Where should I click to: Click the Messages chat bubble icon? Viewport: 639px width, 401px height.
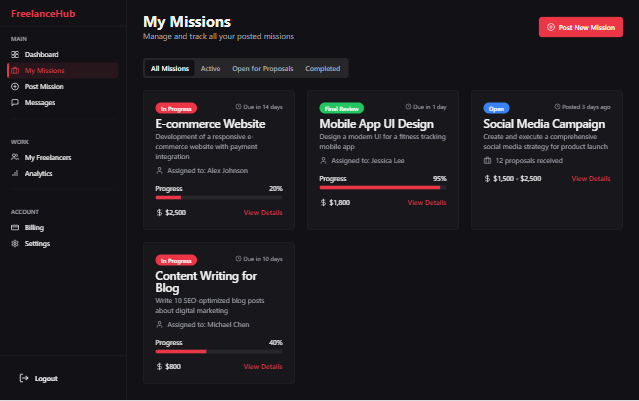pyautogui.click(x=15, y=102)
